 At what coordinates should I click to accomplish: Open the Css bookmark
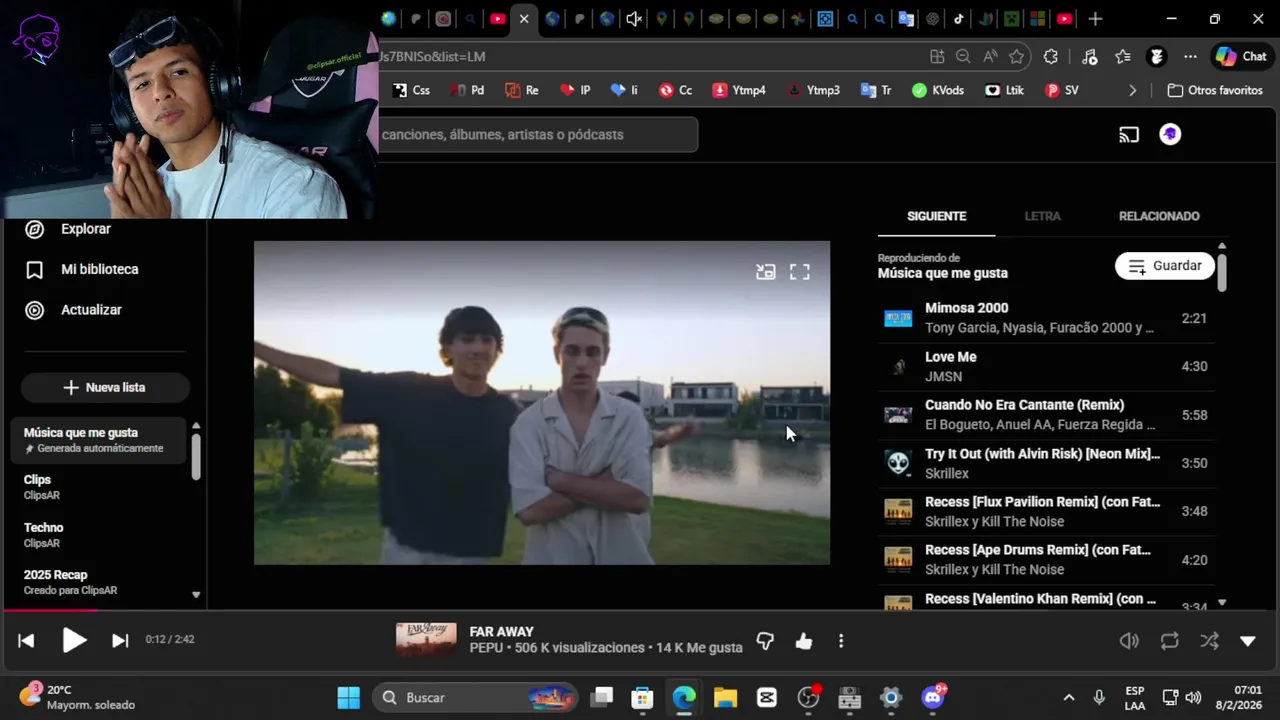coord(411,90)
